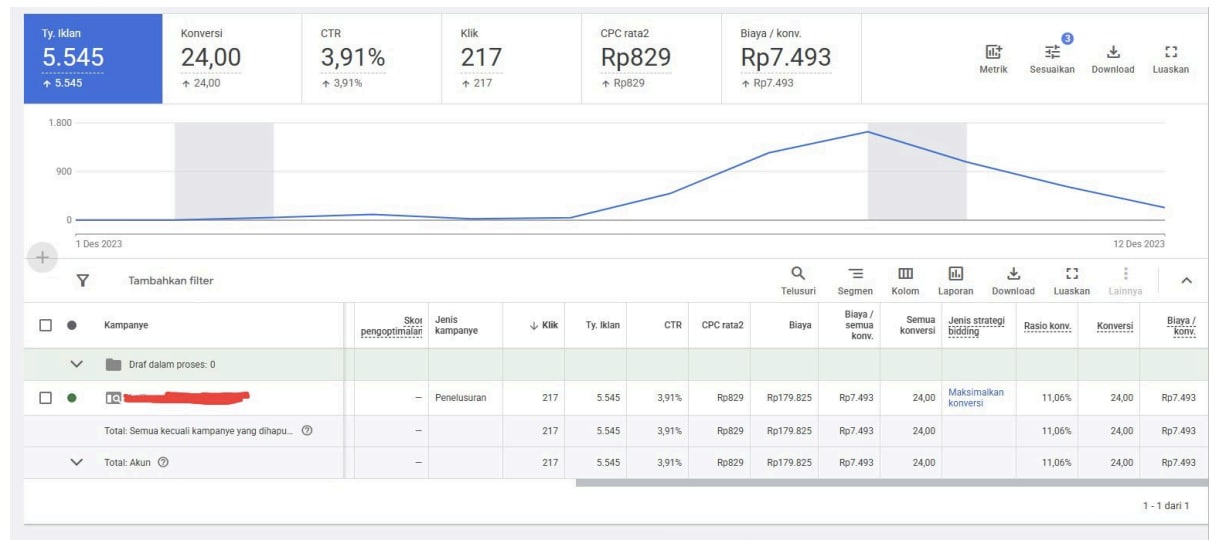
Task: Tick the select-all header checkbox
Action: (44, 326)
